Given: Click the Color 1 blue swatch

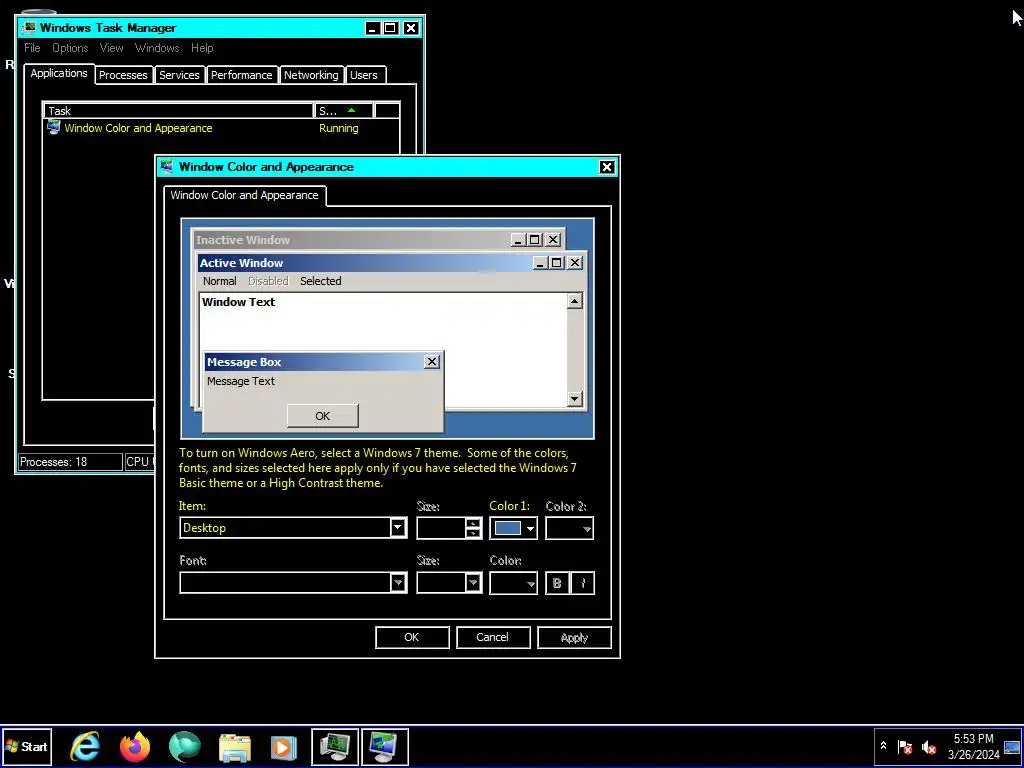Looking at the screenshot, I should 507,528.
